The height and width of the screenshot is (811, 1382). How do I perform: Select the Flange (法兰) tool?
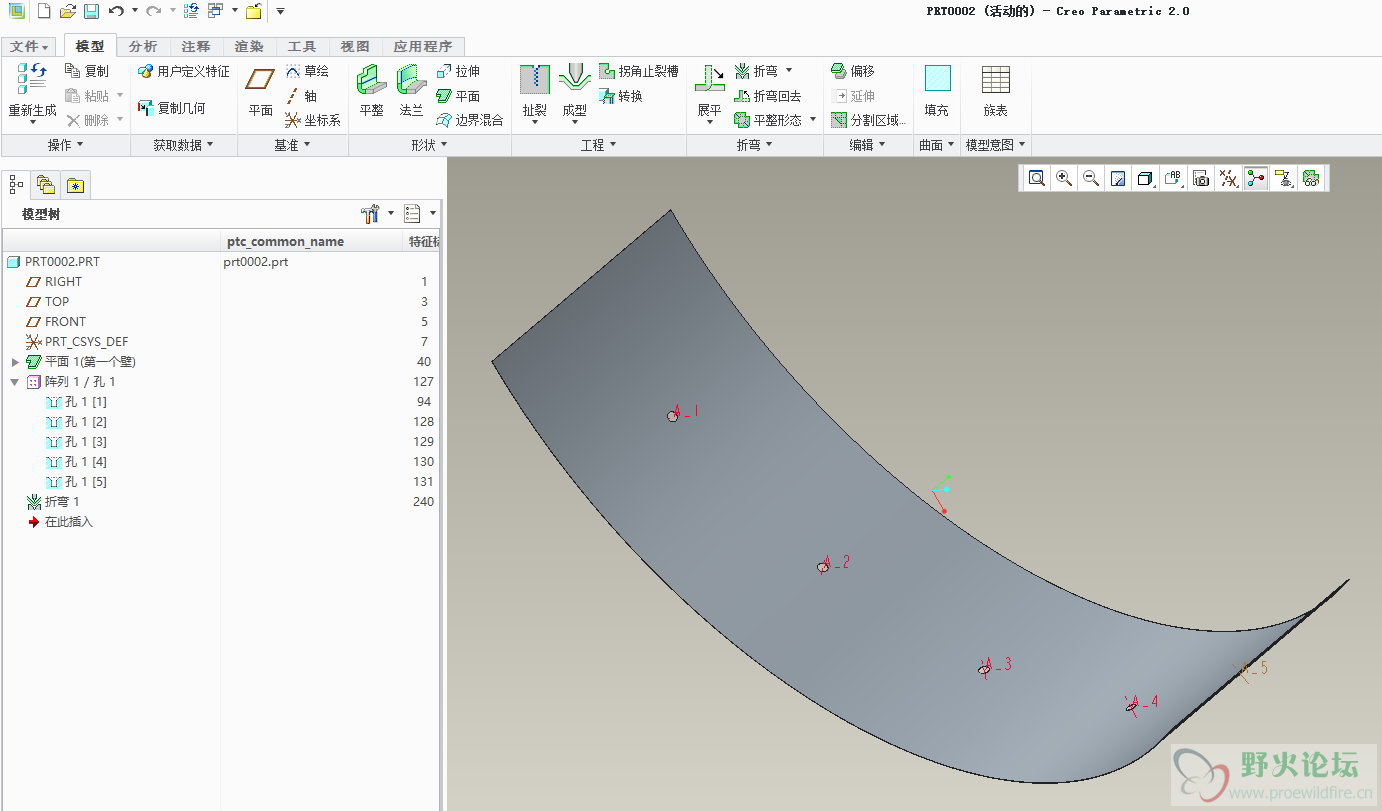[x=411, y=80]
